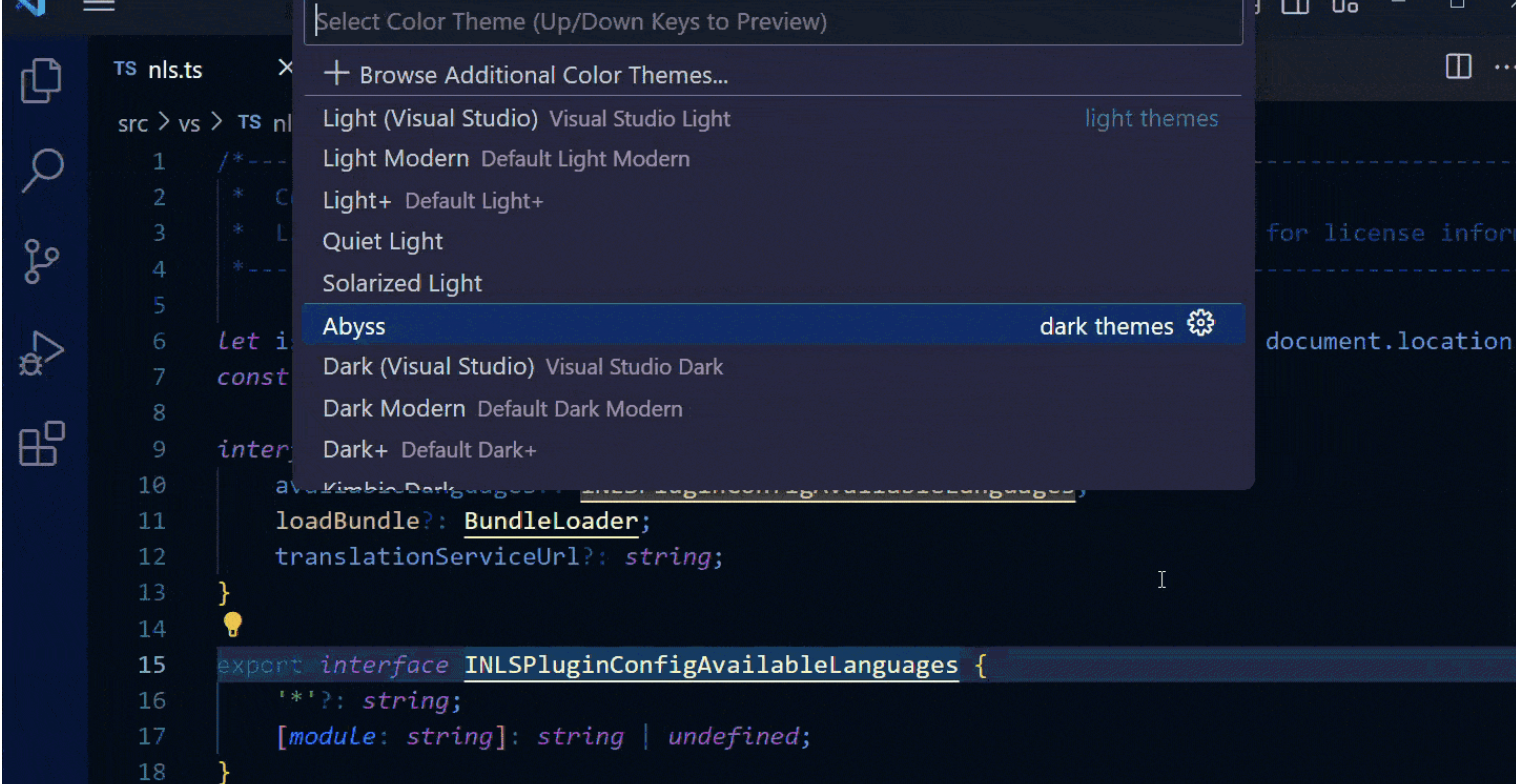This screenshot has height=784, width=1516.
Task: Click line number 11 in gutter
Action: click(x=152, y=521)
